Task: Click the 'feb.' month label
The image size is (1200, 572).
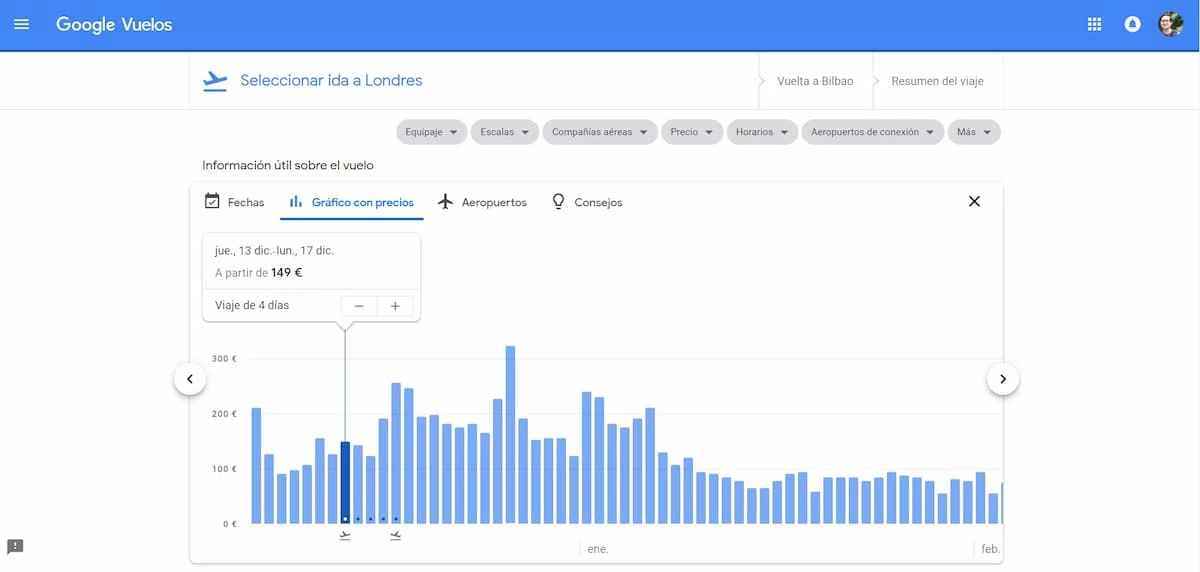Action: 990,549
